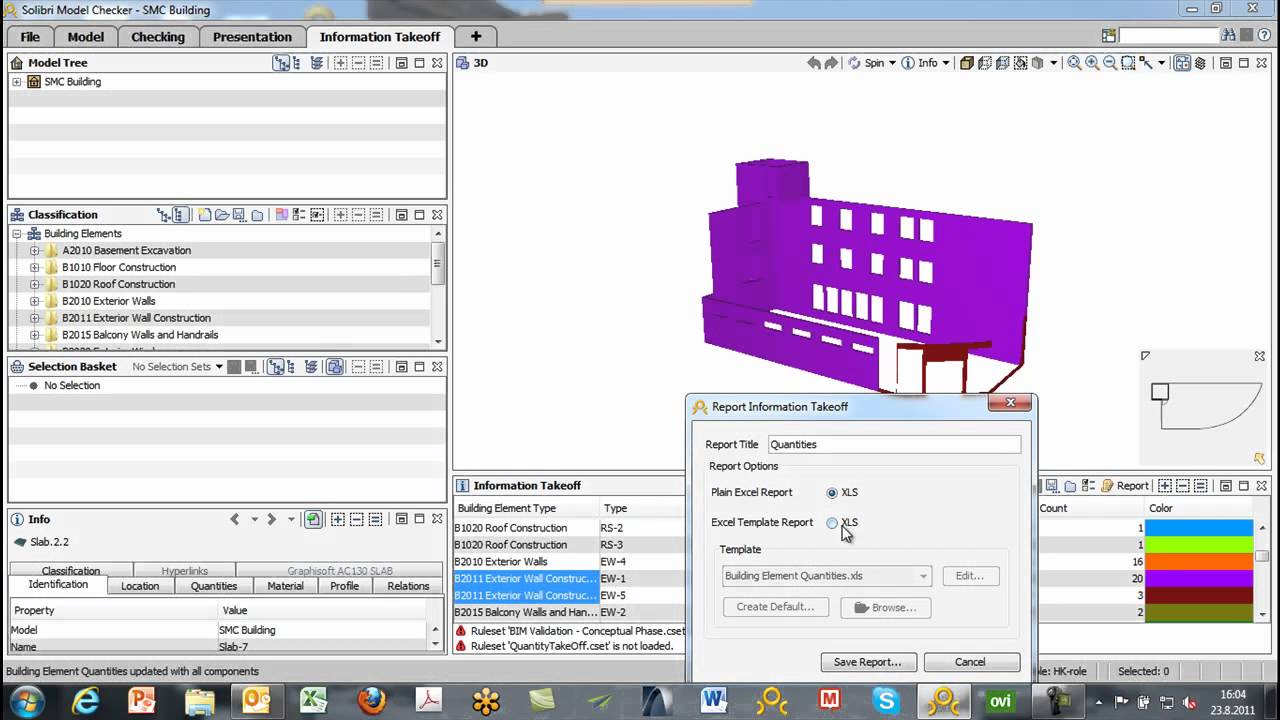
Task: Click Excel icon in Windows taskbar
Action: [314, 700]
